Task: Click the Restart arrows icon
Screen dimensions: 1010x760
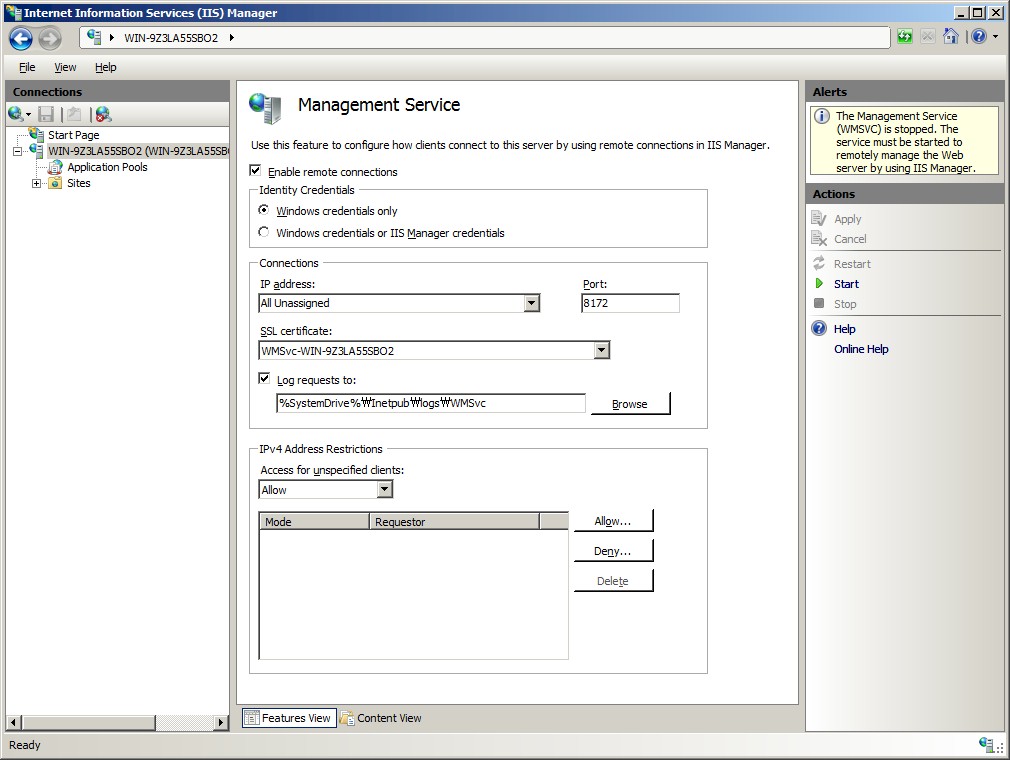Action: click(x=819, y=263)
